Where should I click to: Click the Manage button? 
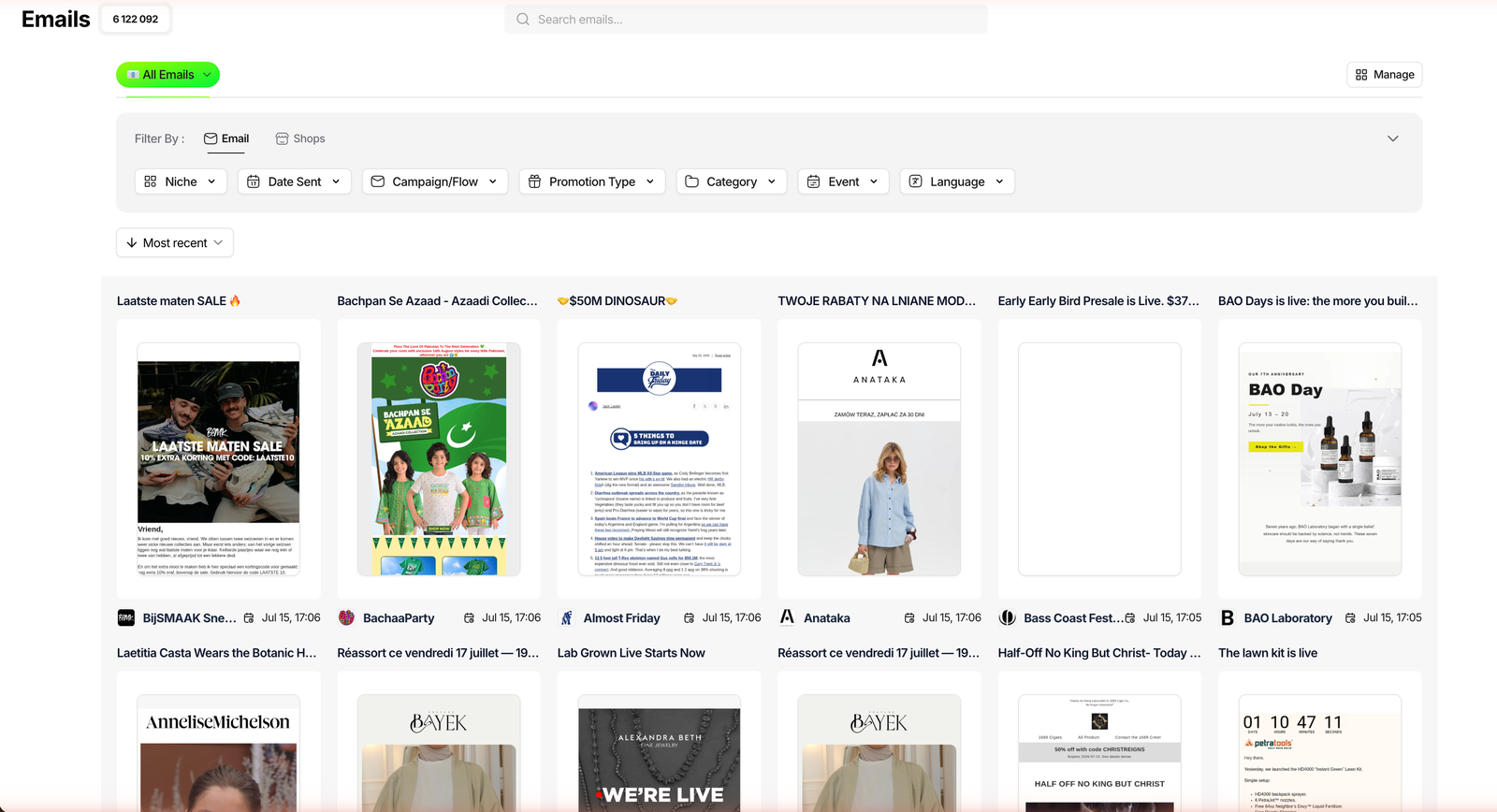point(1385,75)
